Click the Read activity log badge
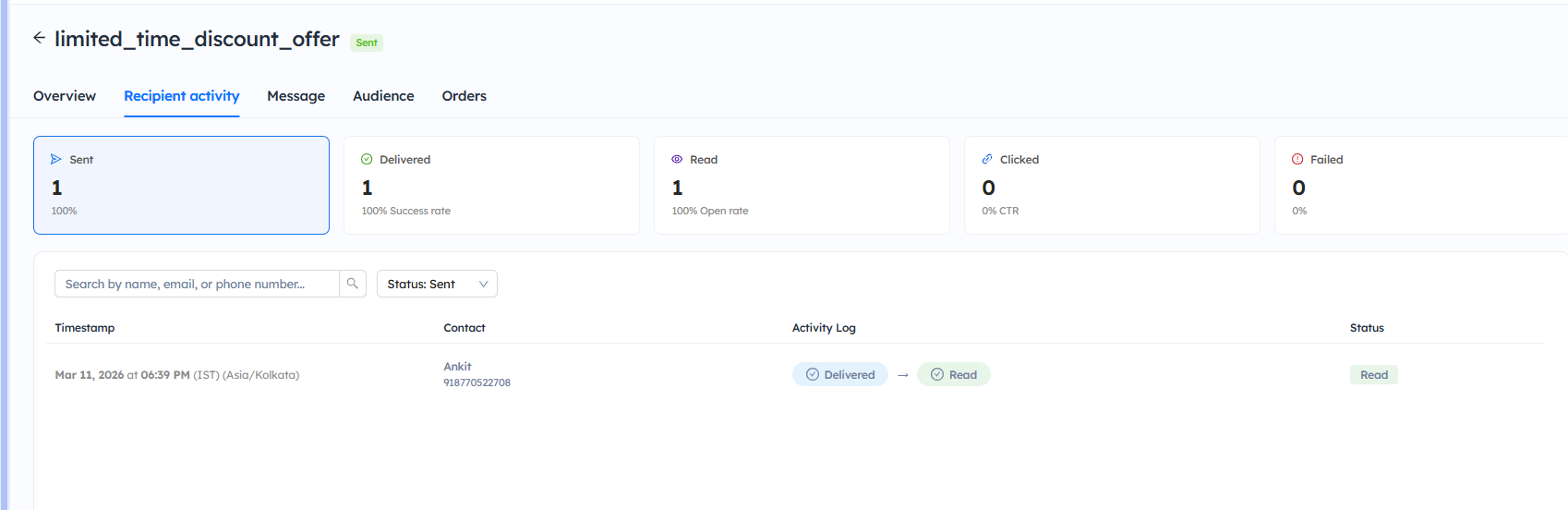This screenshot has height=510, width=1568. pos(953,374)
